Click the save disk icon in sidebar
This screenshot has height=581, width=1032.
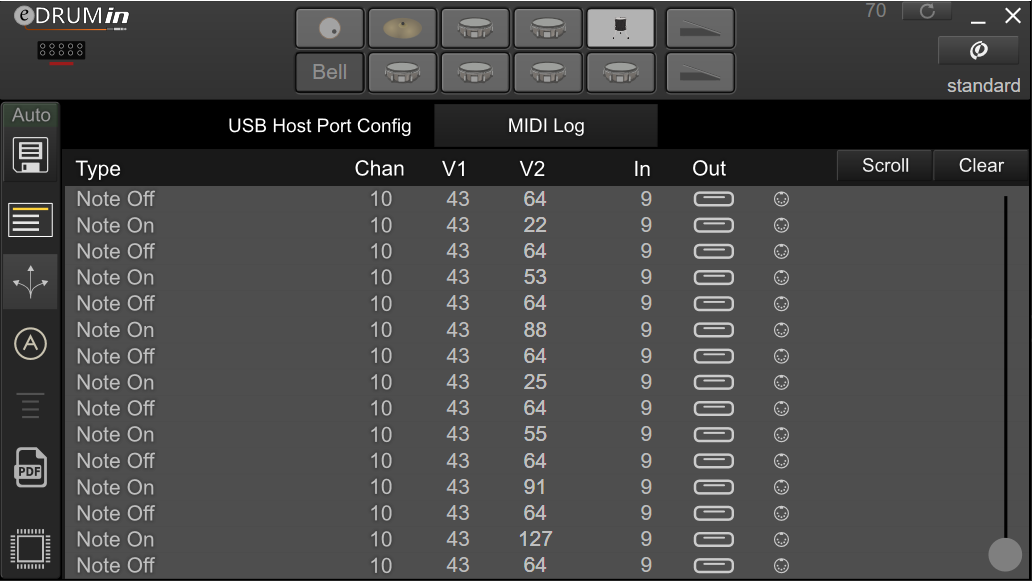(x=30, y=155)
